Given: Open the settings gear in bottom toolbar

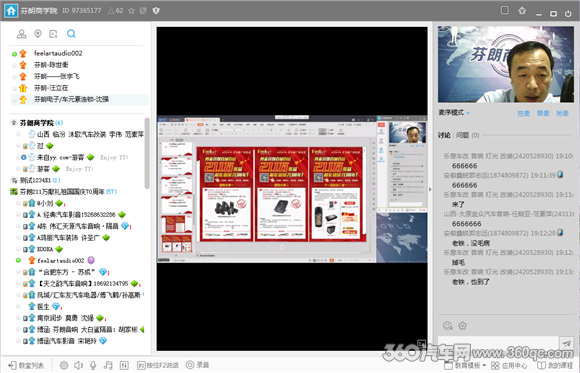Looking at the screenshot, I should [64, 365].
